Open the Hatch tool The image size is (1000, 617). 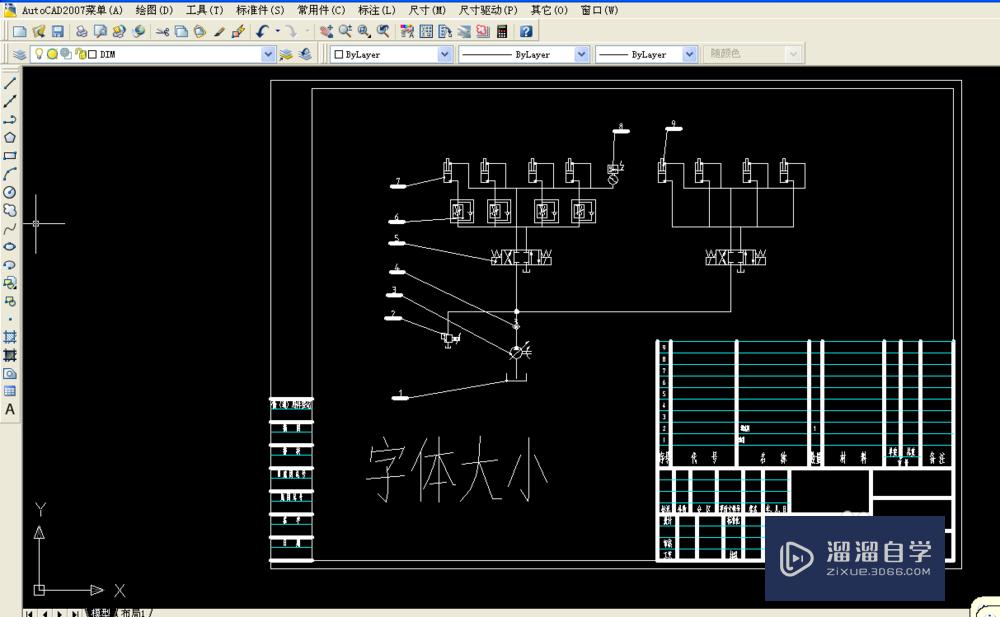point(11,338)
